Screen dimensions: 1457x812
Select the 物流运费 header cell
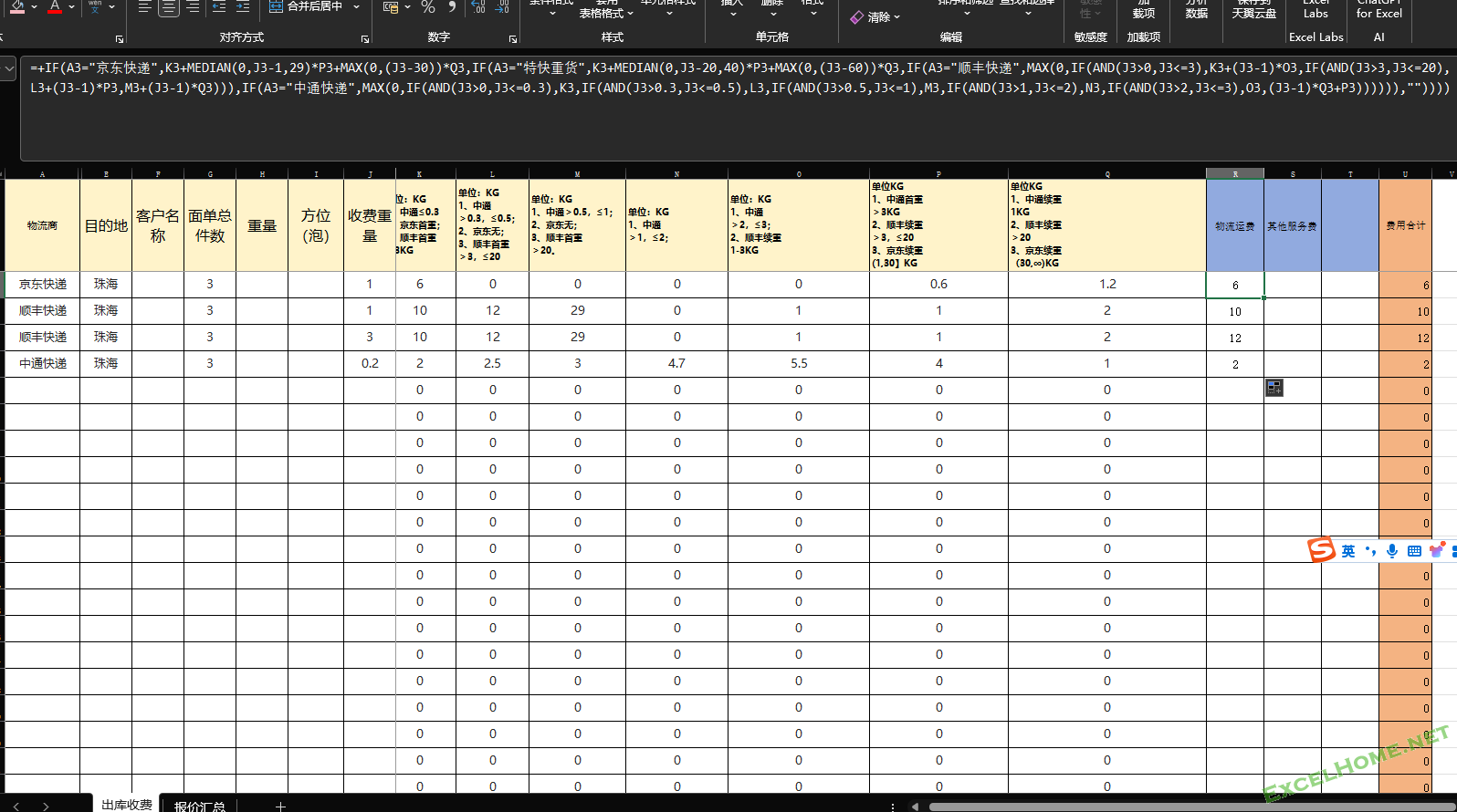click(1235, 225)
